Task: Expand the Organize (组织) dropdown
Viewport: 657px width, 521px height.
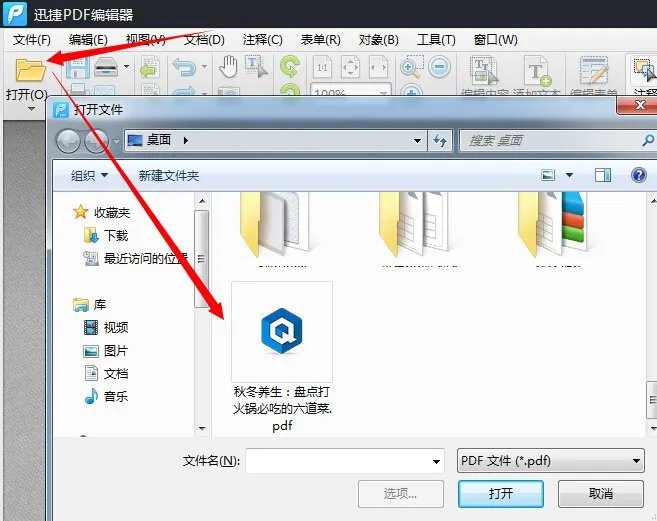Action: 89,175
